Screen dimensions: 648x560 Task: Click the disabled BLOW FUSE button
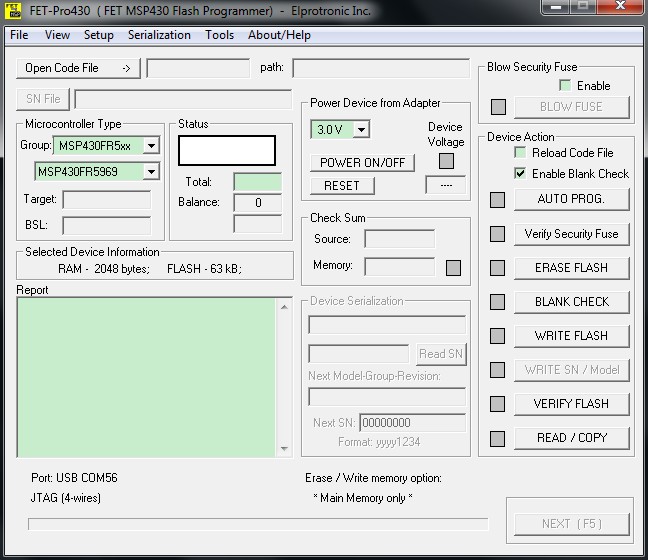tap(572, 107)
